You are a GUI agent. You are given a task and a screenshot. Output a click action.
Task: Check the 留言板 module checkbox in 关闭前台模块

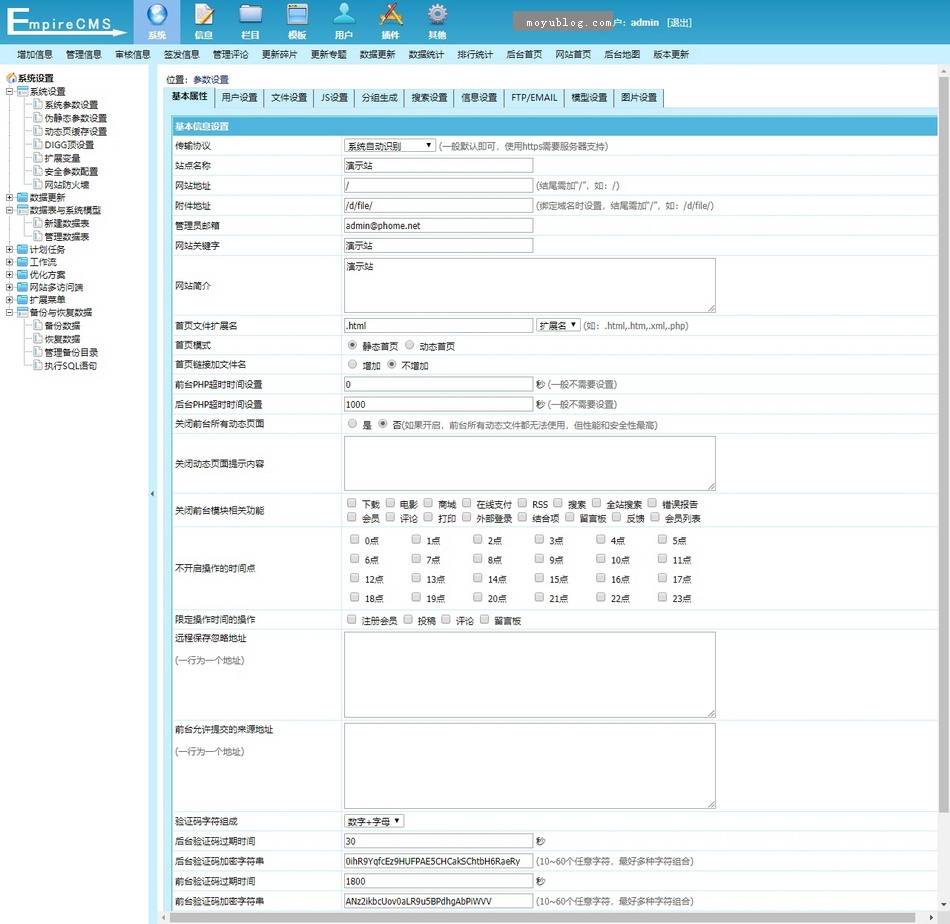tap(570, 517)
